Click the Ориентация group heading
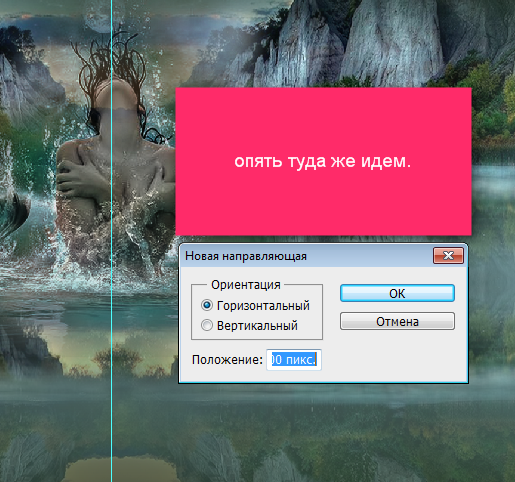The width and height of the screenshot is (515, 482). (246, 285)
